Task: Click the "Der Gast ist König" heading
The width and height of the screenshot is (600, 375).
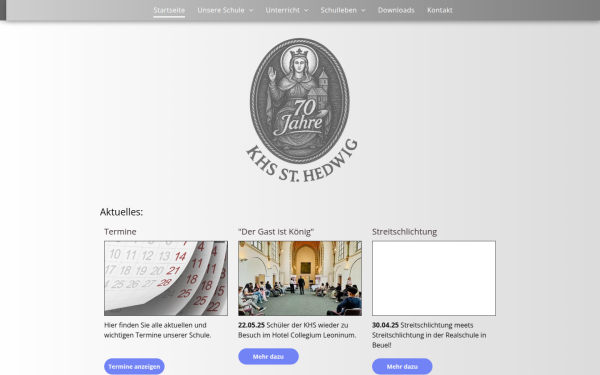Action: pyautogui.click(x=276, y=232)
